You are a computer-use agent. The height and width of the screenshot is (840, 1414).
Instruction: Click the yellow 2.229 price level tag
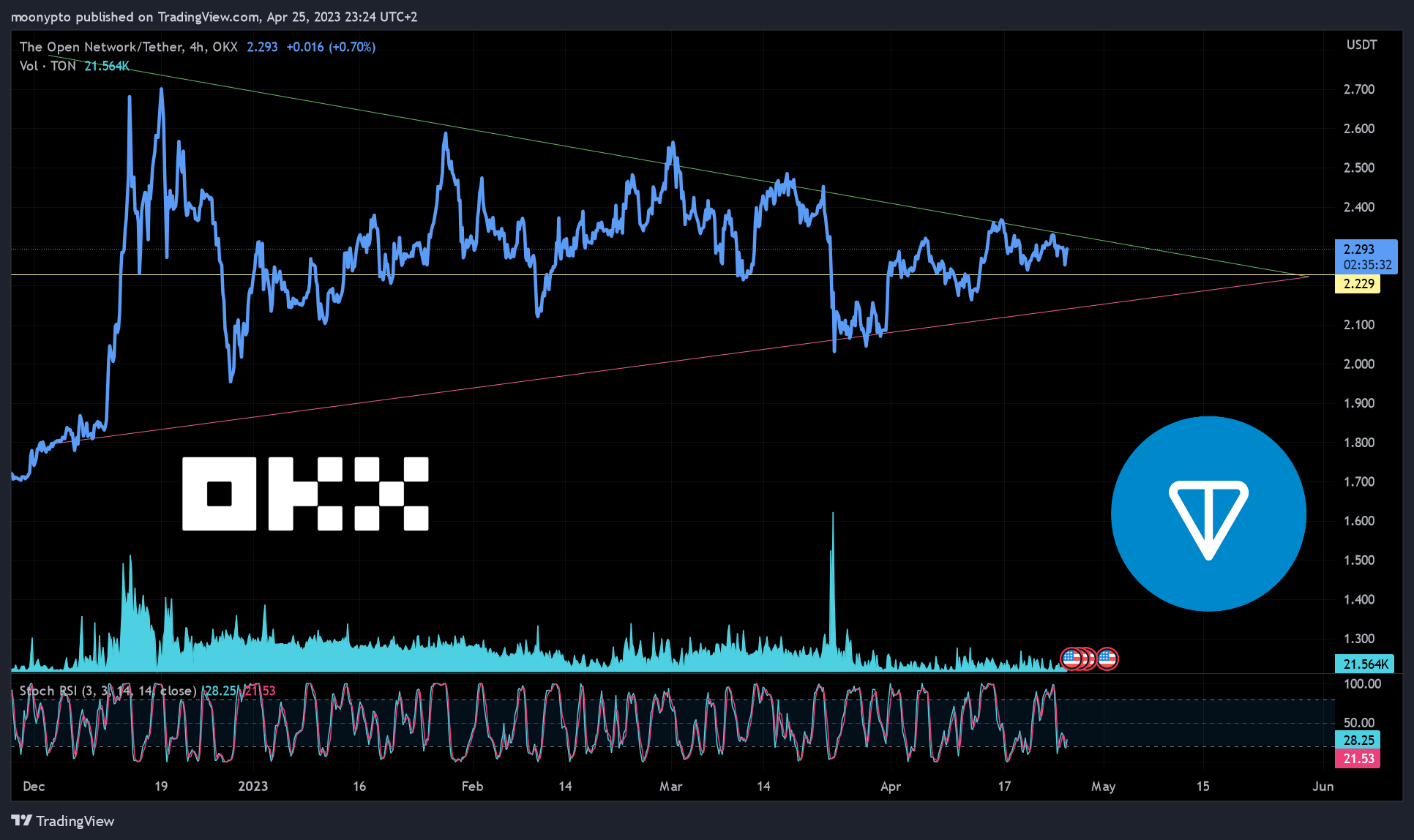tap(1358, 284)
